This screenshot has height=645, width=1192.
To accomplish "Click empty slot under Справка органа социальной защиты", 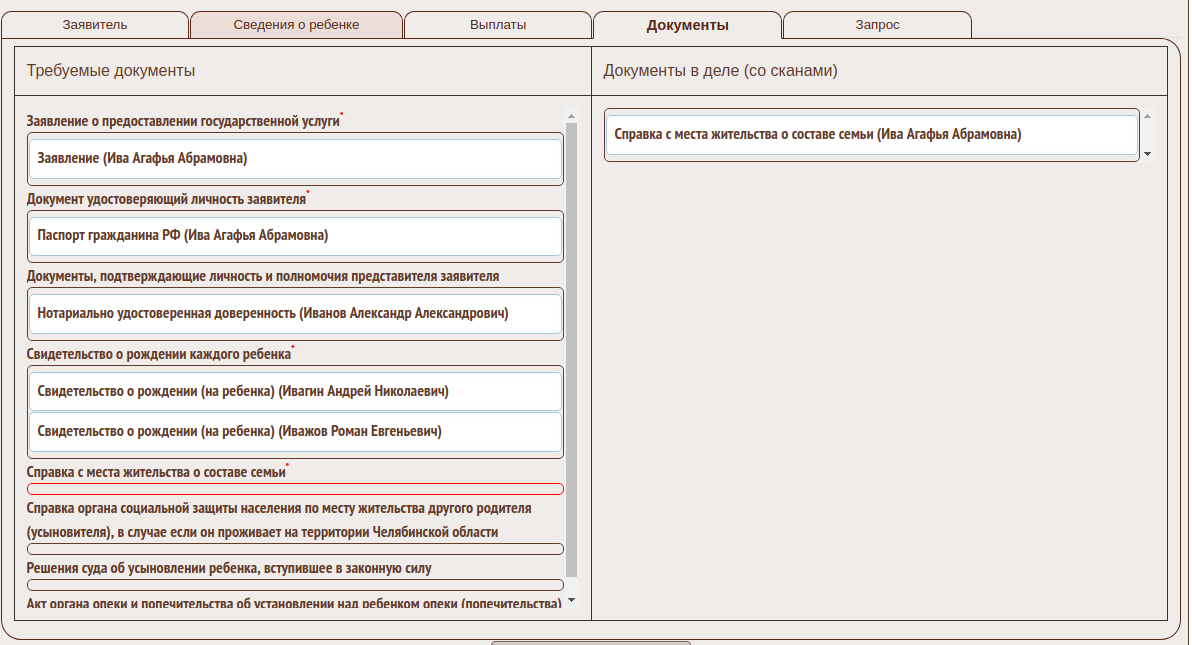I will tap(295, 549).
